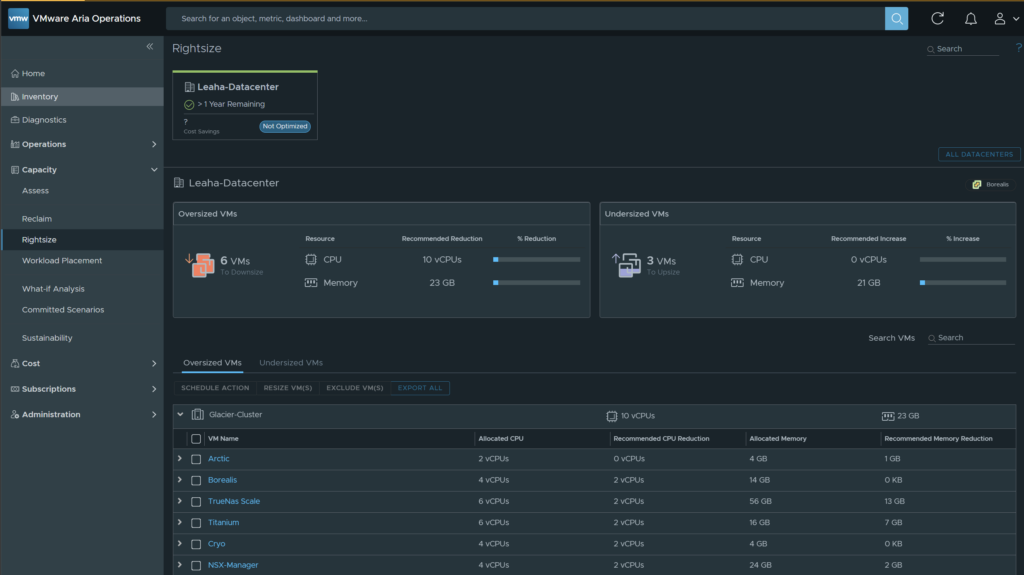Open Workload Placement page

coord(62,261)
